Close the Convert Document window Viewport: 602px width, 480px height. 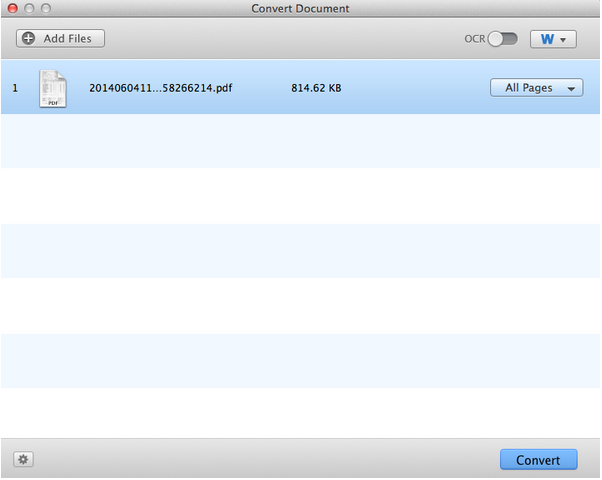(x=11, y=8)
